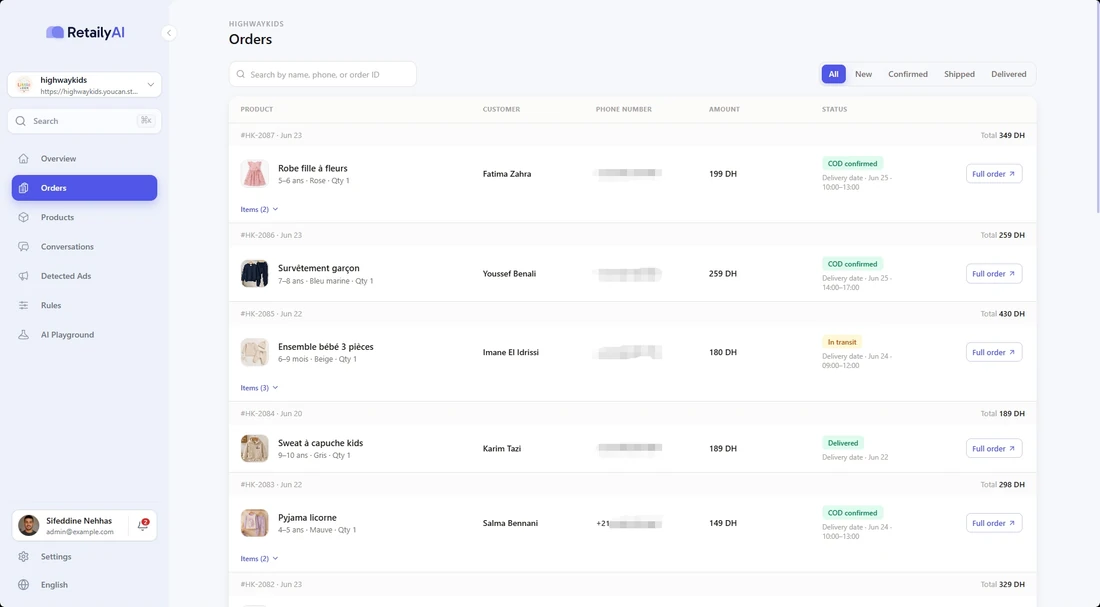The width and height of the screenshot is (1100, 607).
Task: Click the Overview home icon
Action: pyautogui.click(x=24, y=159)
